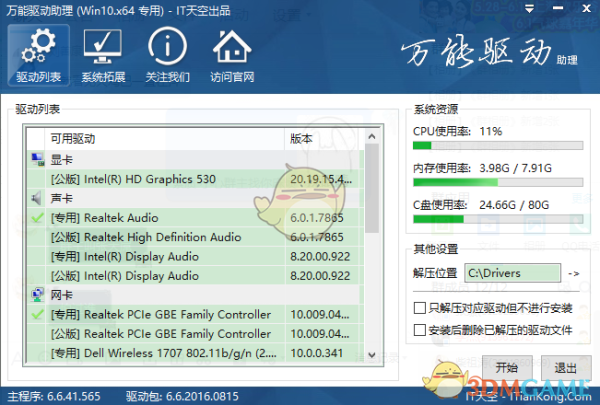This screenshot has width=600, height=405.
Task: Open the title bar dropdown menu arrow
Action: click(x=529, y=8)
